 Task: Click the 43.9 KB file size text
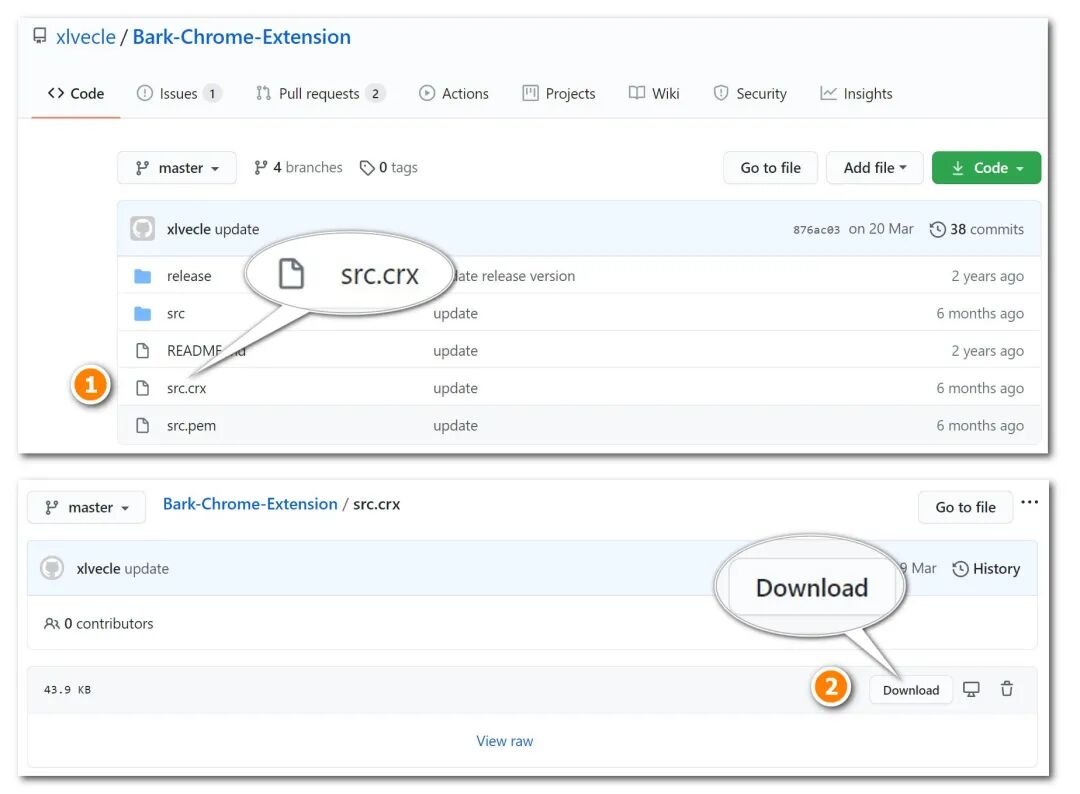point(68,690)
